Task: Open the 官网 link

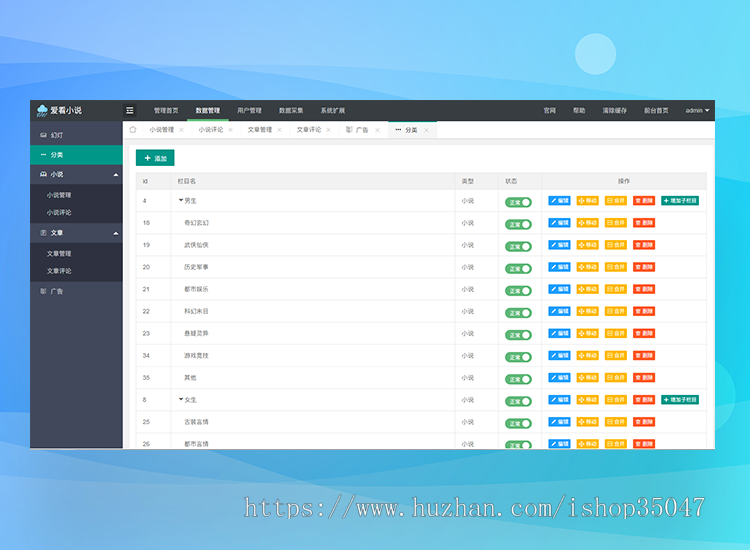Action: (x=550, y=110)
